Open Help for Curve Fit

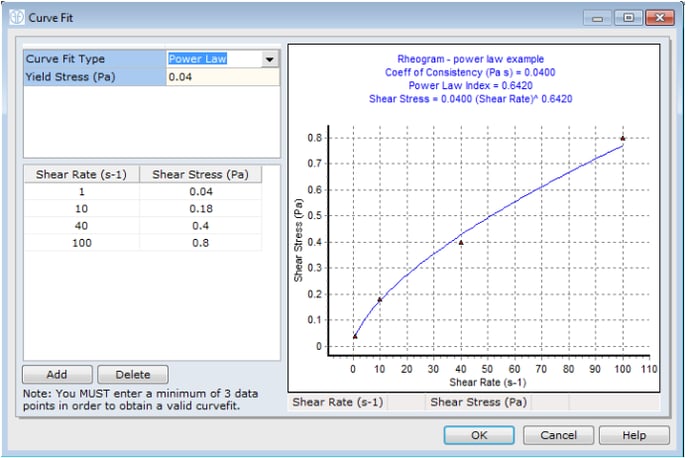[x=634, y=435]
